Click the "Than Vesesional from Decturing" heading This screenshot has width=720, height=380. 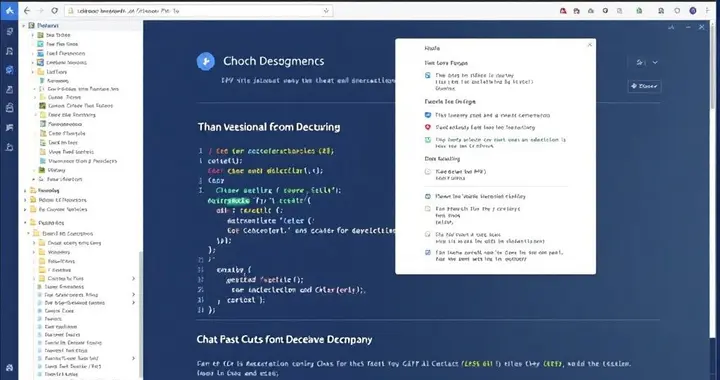[269, 127]
